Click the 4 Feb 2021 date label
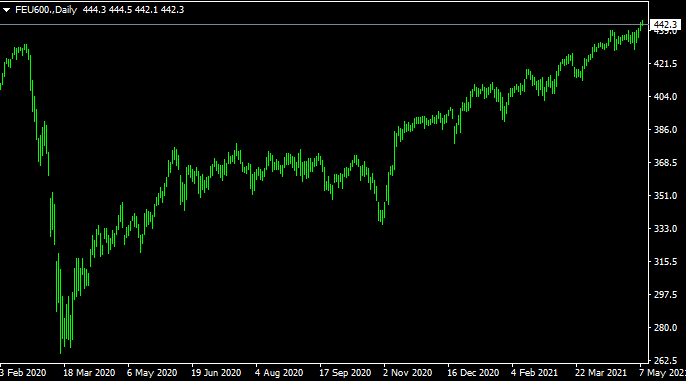Screen dimensions: 686x381 (535, 373)
